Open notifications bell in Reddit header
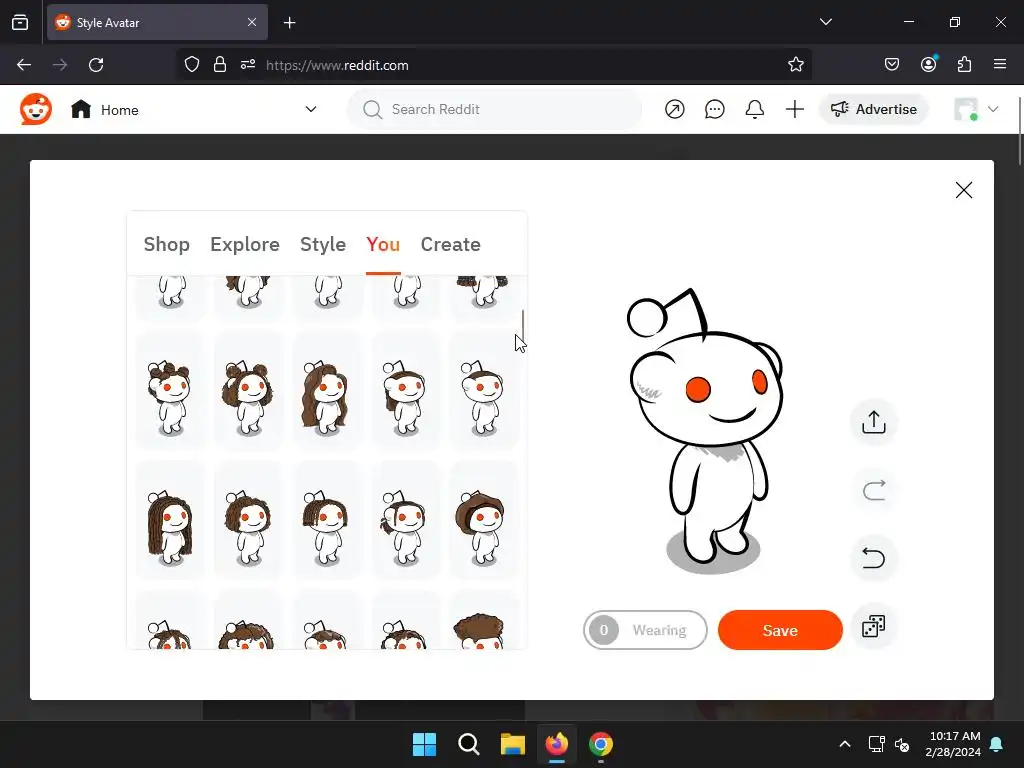Screen dimensions: 1024x768 (754, 109)
